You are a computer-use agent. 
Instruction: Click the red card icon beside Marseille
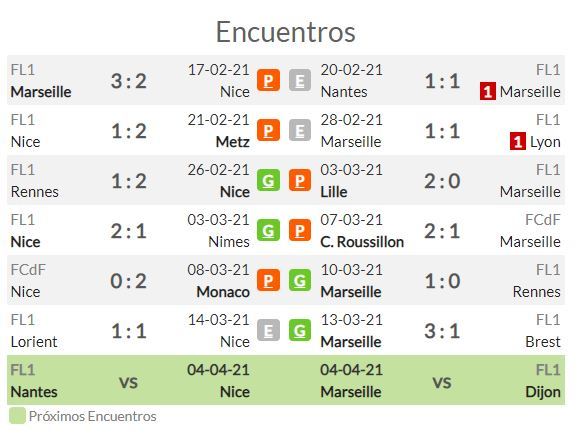(488, 92)
